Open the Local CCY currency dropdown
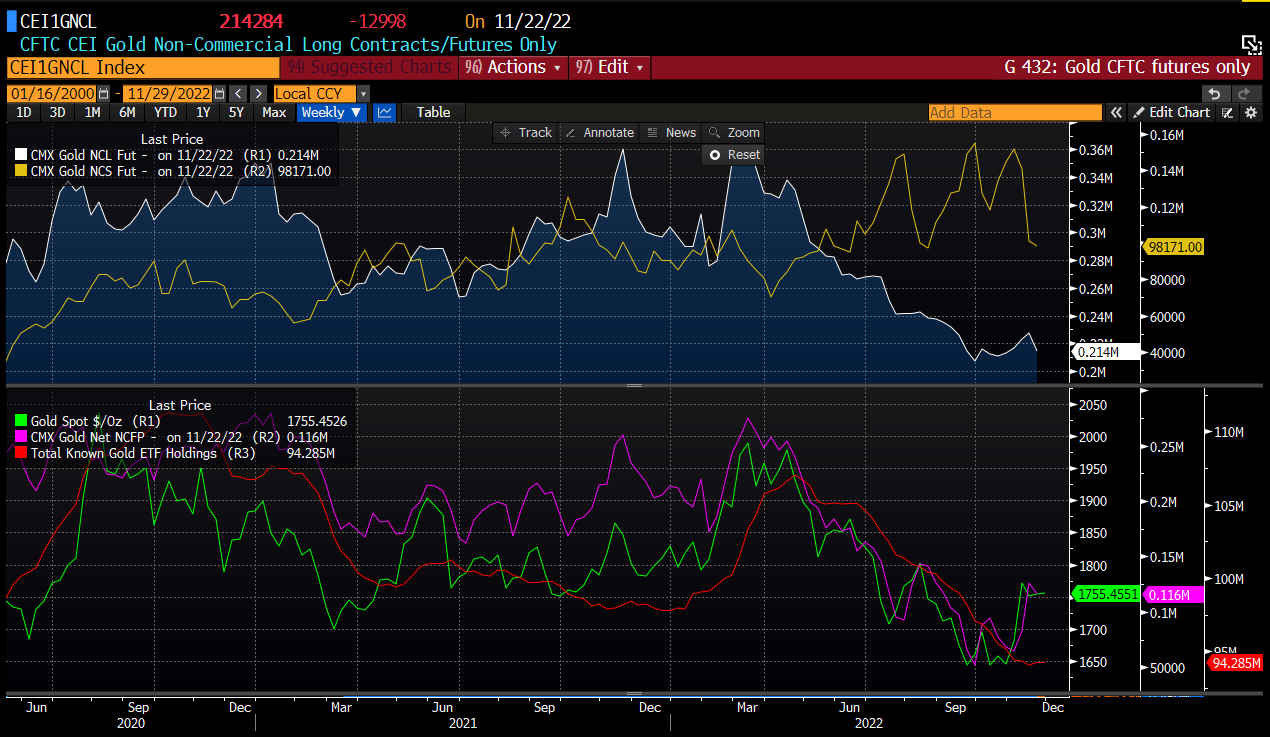The image size is (1270, 737). pos(321,93)
